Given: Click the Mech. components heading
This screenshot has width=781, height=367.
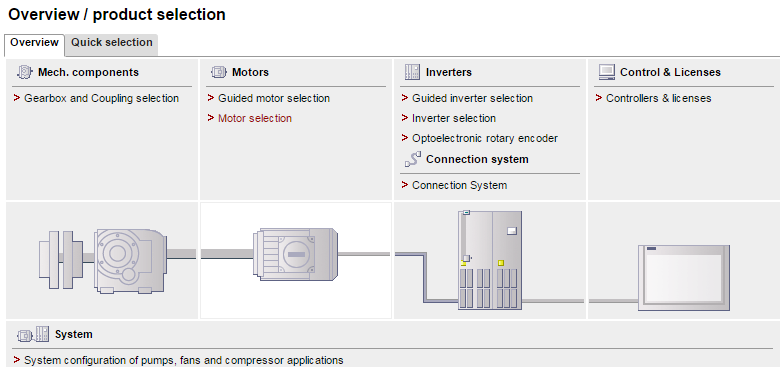Looking at the screenshot, I should coord(88,72).
